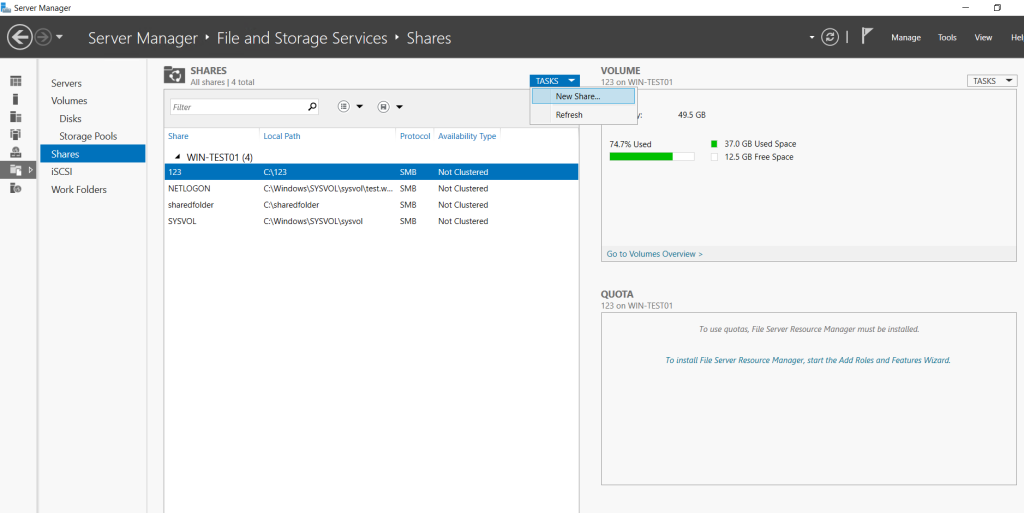Open the Manage menu
The width and height of the screenshot is (1024, 513).
pyautogui.click(x=906, y=37)
